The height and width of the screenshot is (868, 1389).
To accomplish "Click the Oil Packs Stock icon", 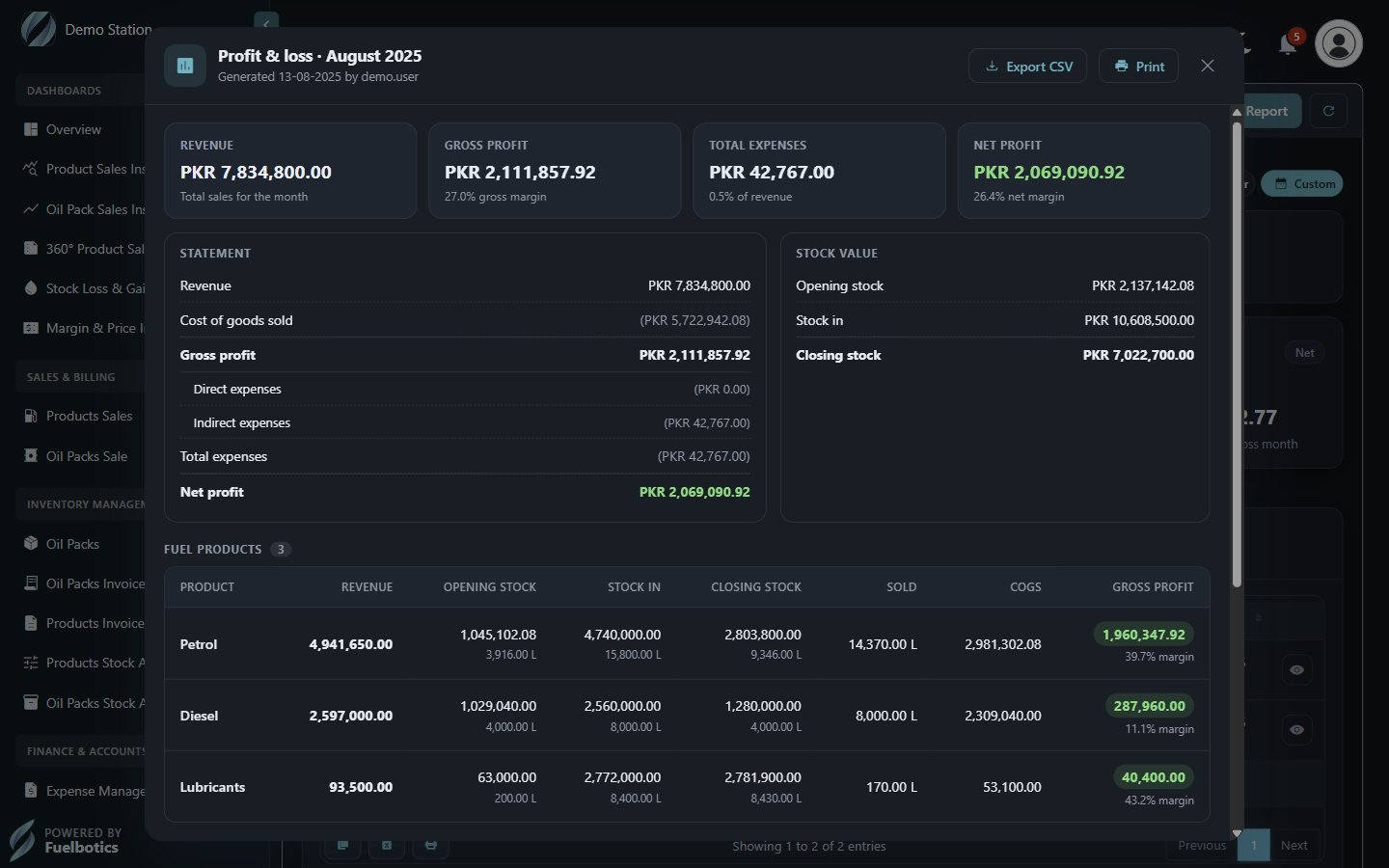I will click(31, 702).
